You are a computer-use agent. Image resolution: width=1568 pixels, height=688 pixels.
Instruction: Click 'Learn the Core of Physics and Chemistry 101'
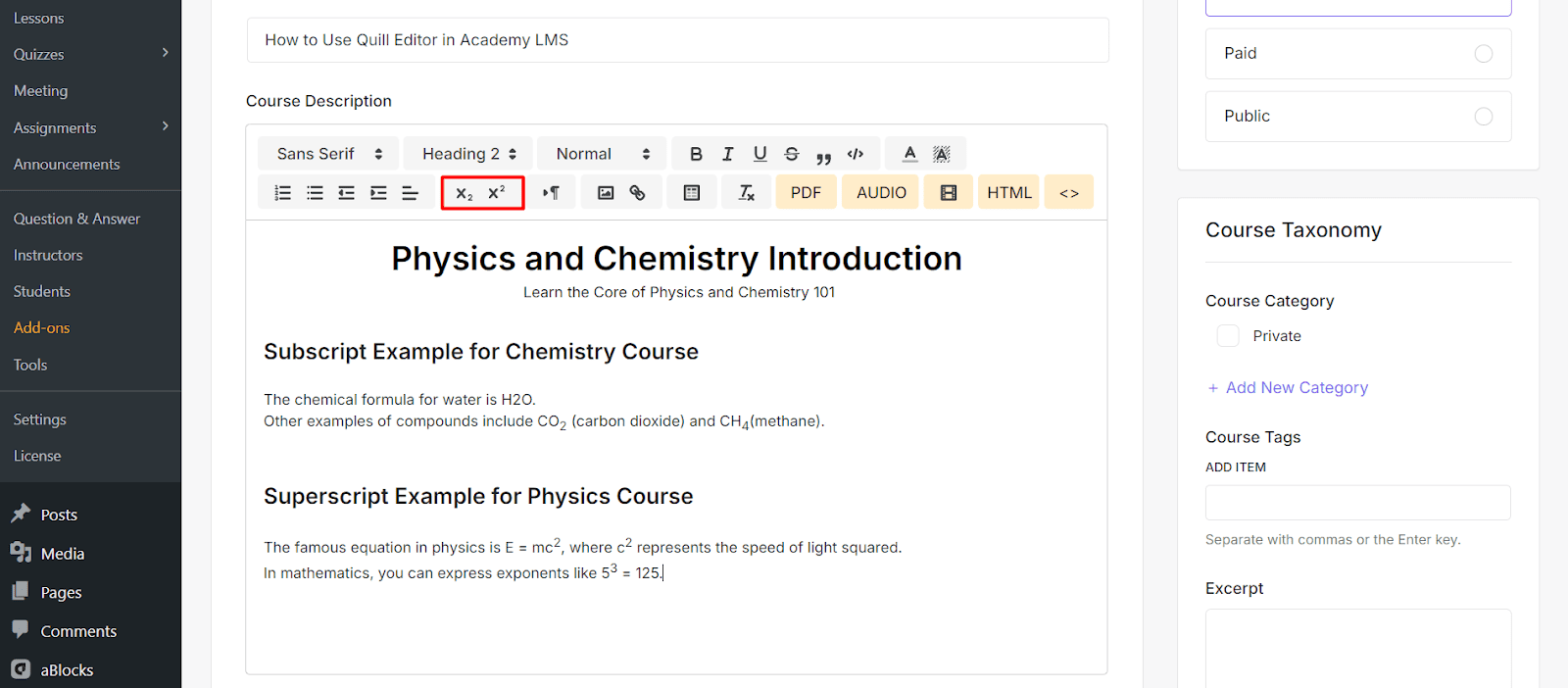tap(679, 293)
